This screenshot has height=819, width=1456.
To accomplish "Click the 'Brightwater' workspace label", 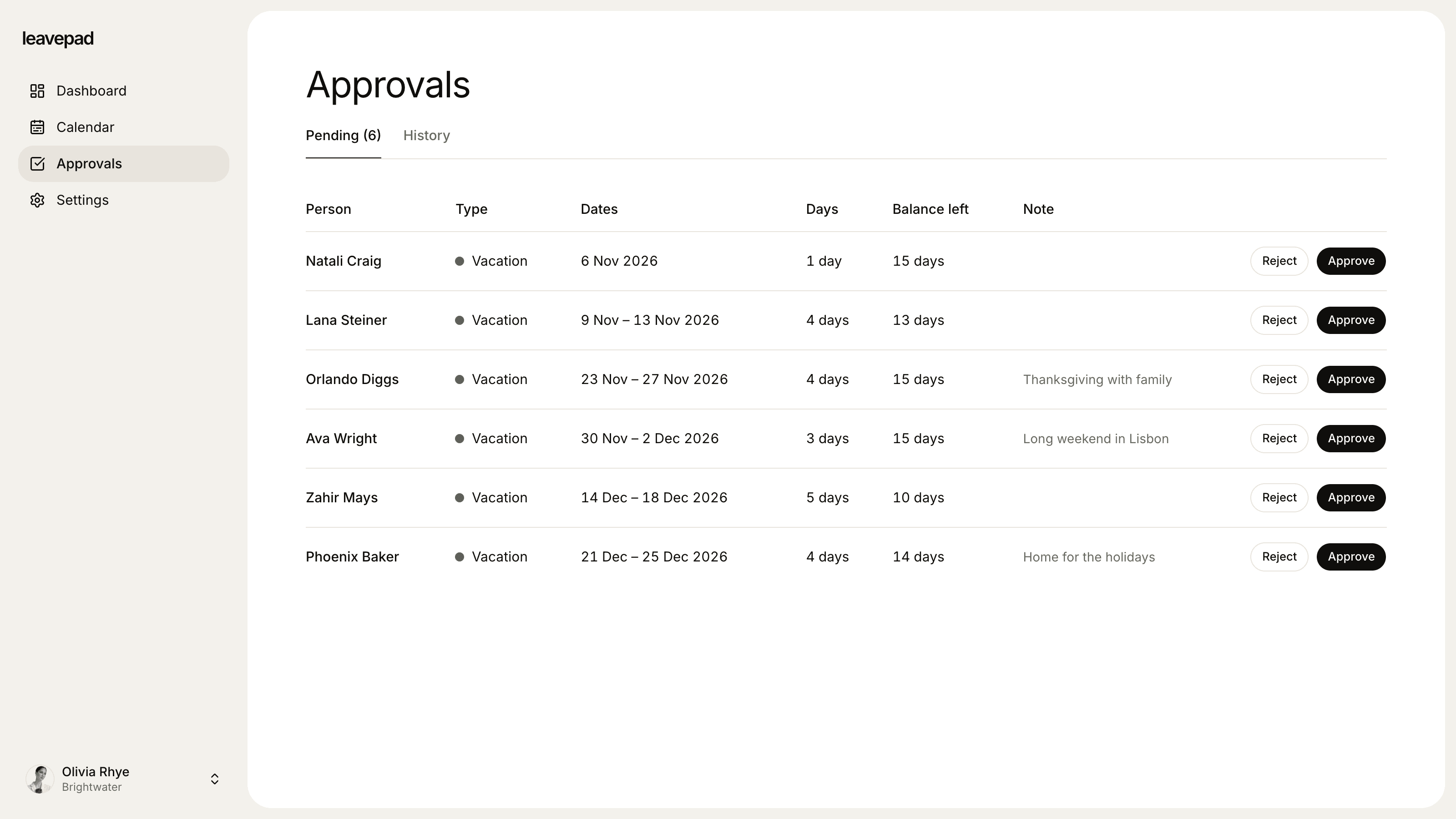I will (91, 787).
